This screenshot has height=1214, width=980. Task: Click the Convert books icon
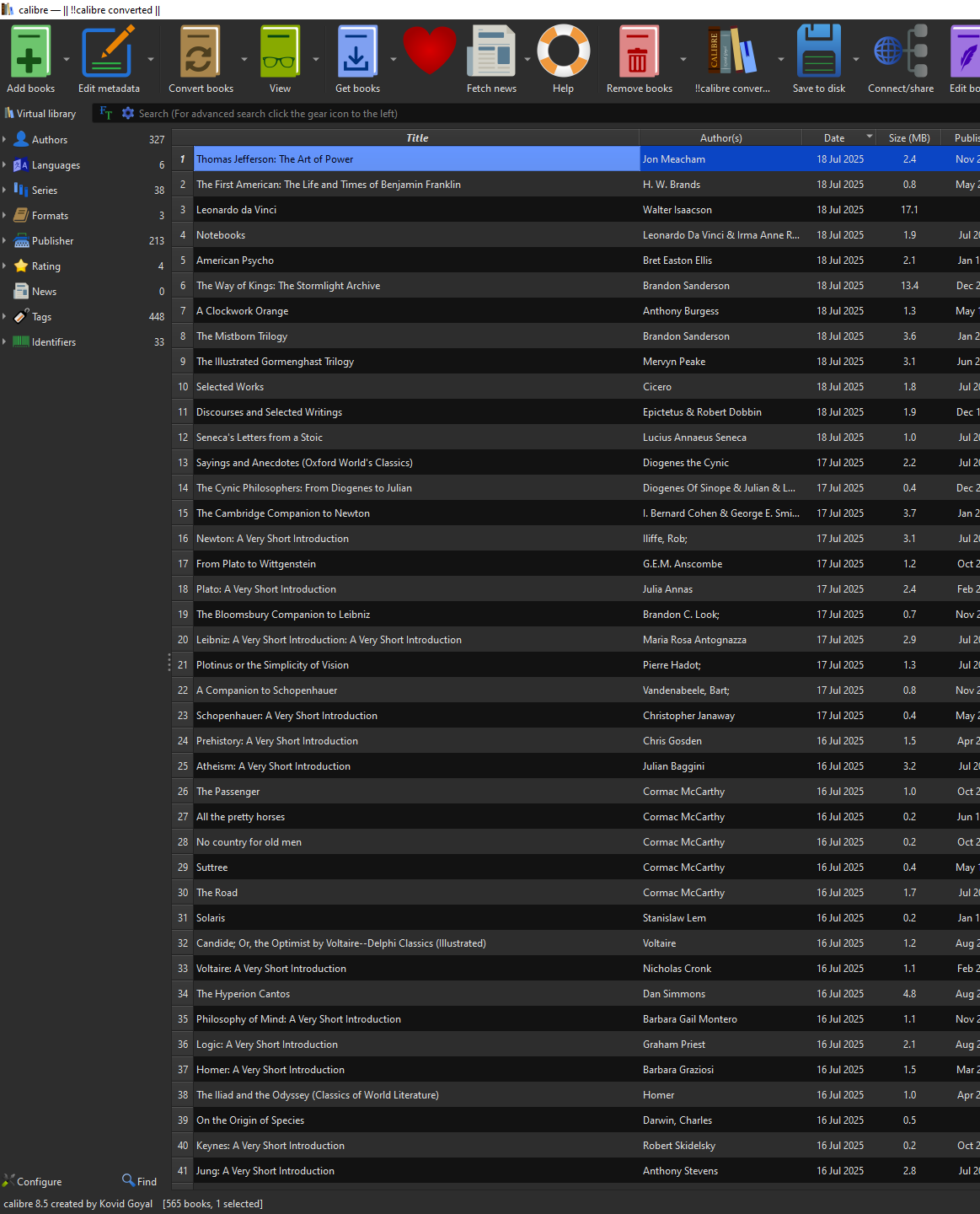pyautogui.click(x=200, y=52)
